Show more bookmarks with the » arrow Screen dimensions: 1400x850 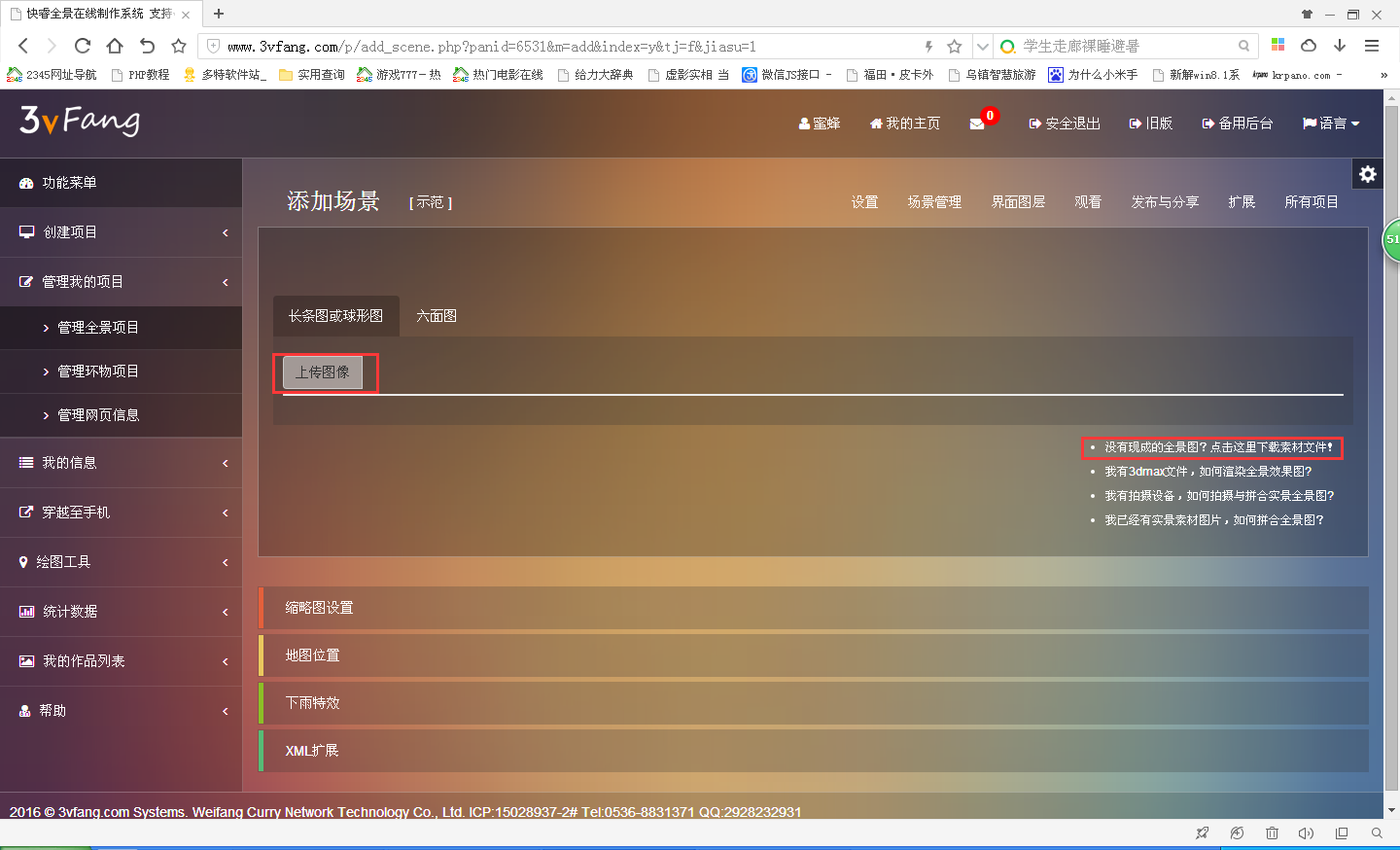click(x=1383, y=75)
